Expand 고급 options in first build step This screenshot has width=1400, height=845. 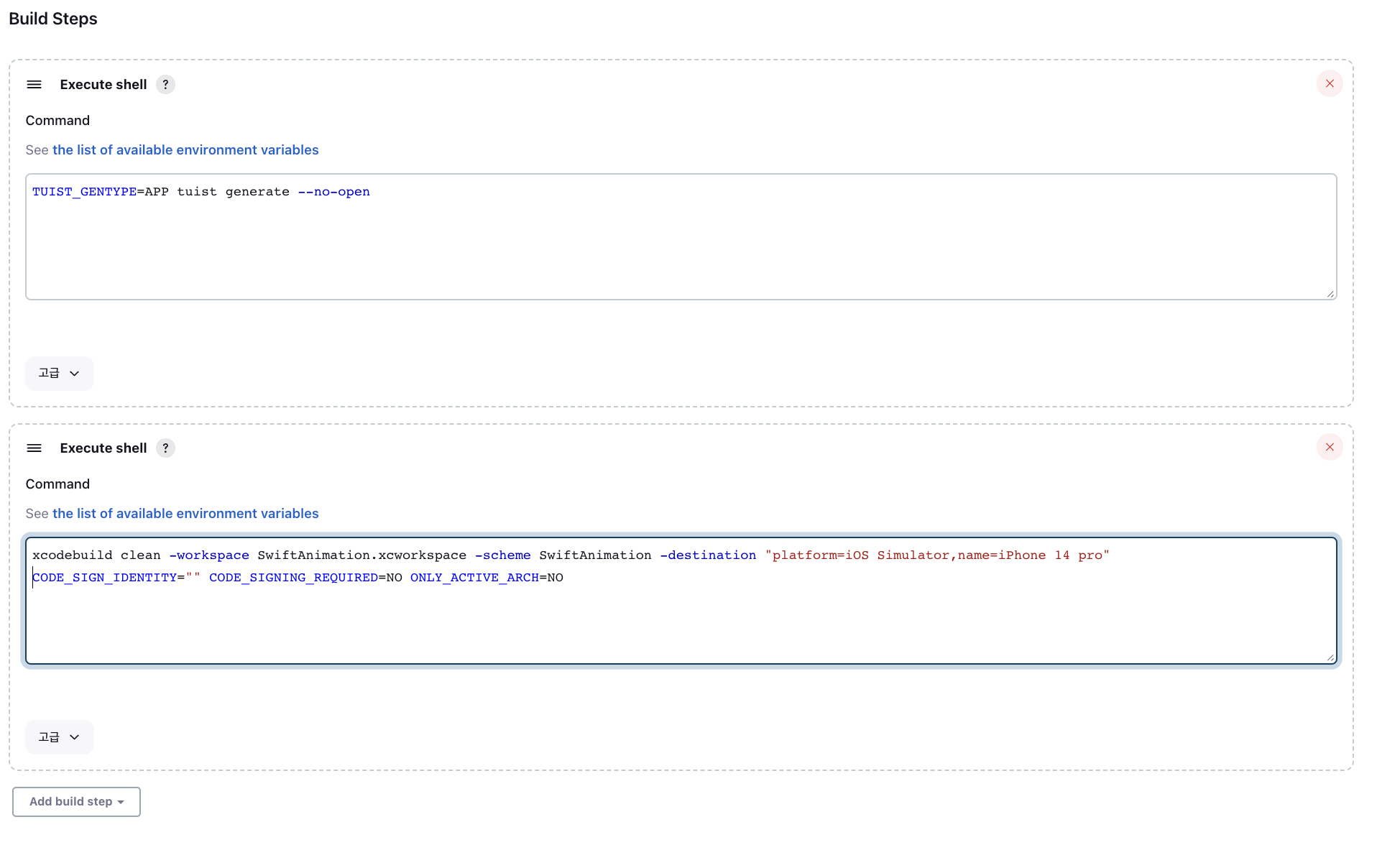coord(60,374)
